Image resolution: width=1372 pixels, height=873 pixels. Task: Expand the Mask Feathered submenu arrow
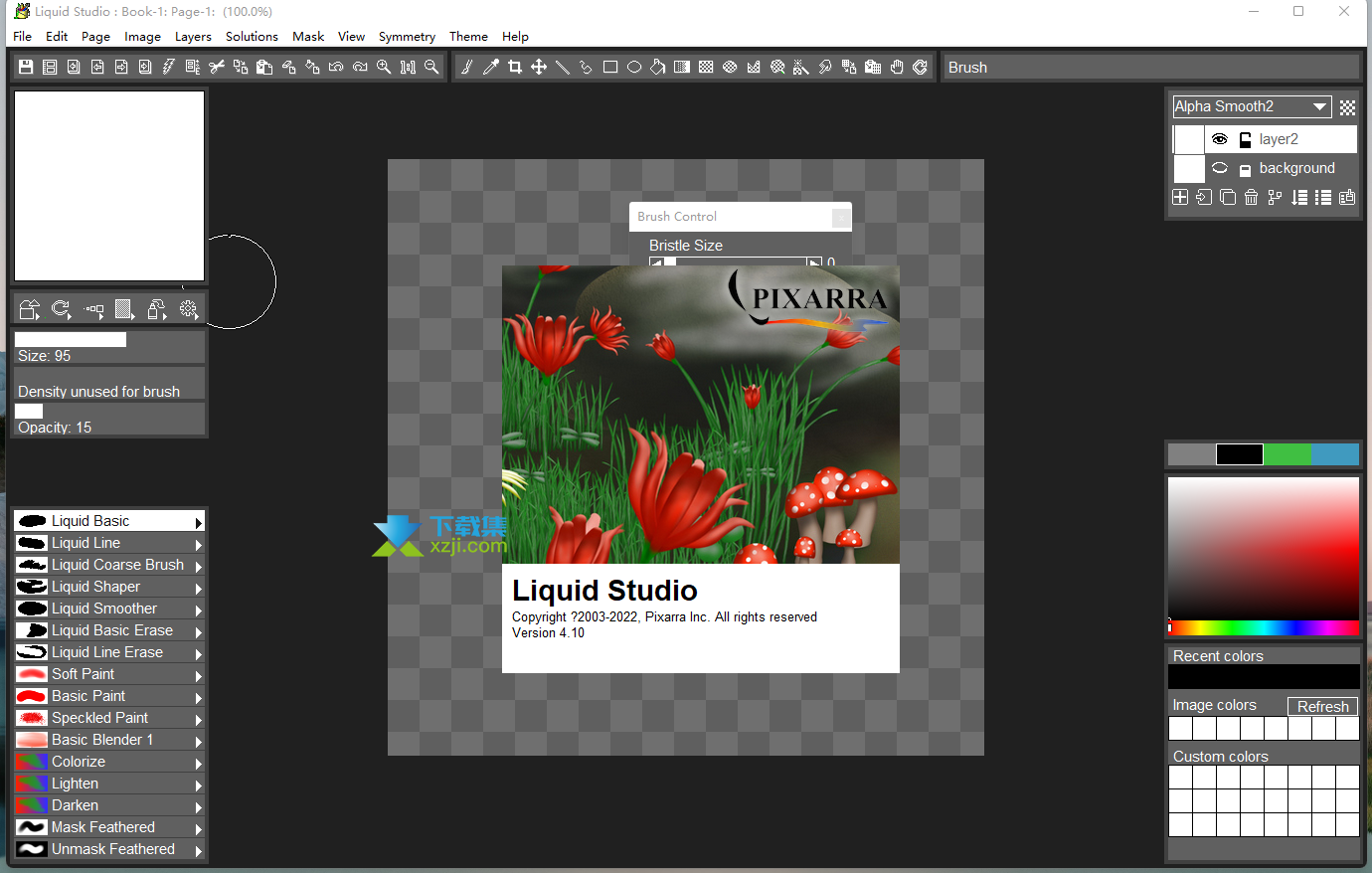point(199,828)
